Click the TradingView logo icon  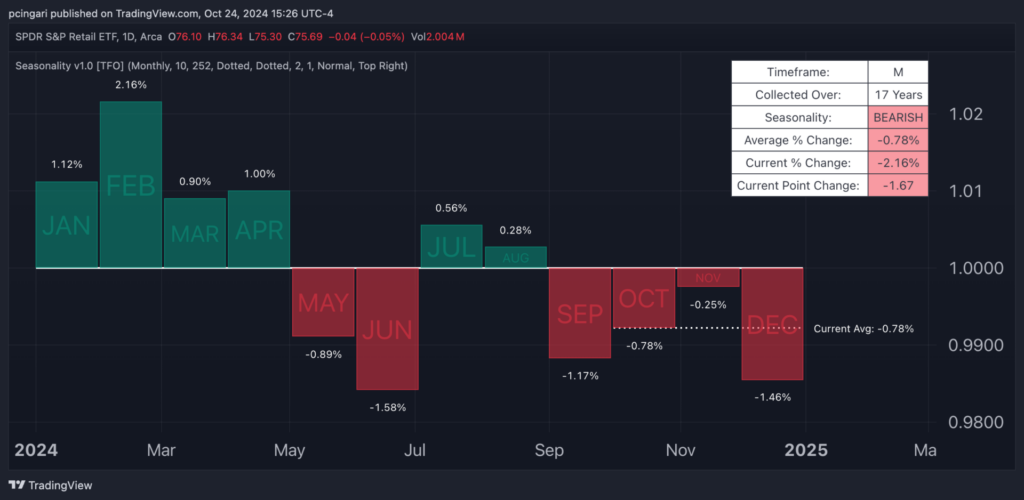20,485
